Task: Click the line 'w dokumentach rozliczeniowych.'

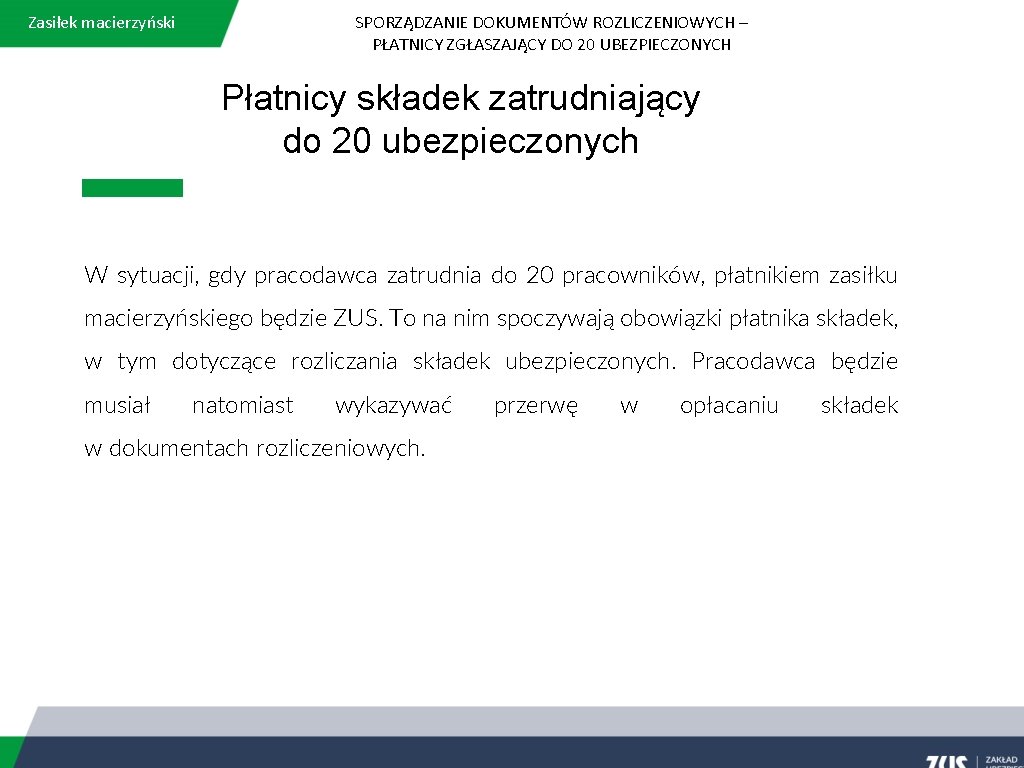Action: pyautogui.click(x=255, y=448)
